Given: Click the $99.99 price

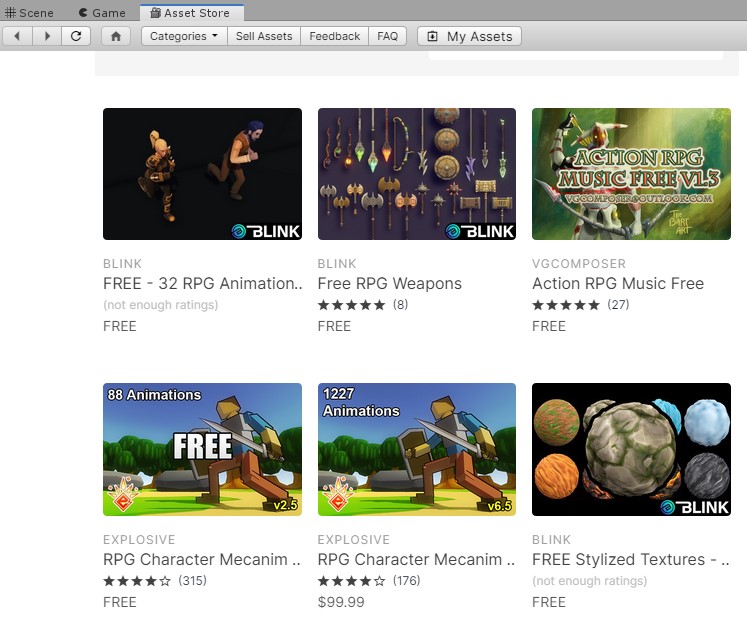Looking at the screenshot, I should (x=341, y=602).
